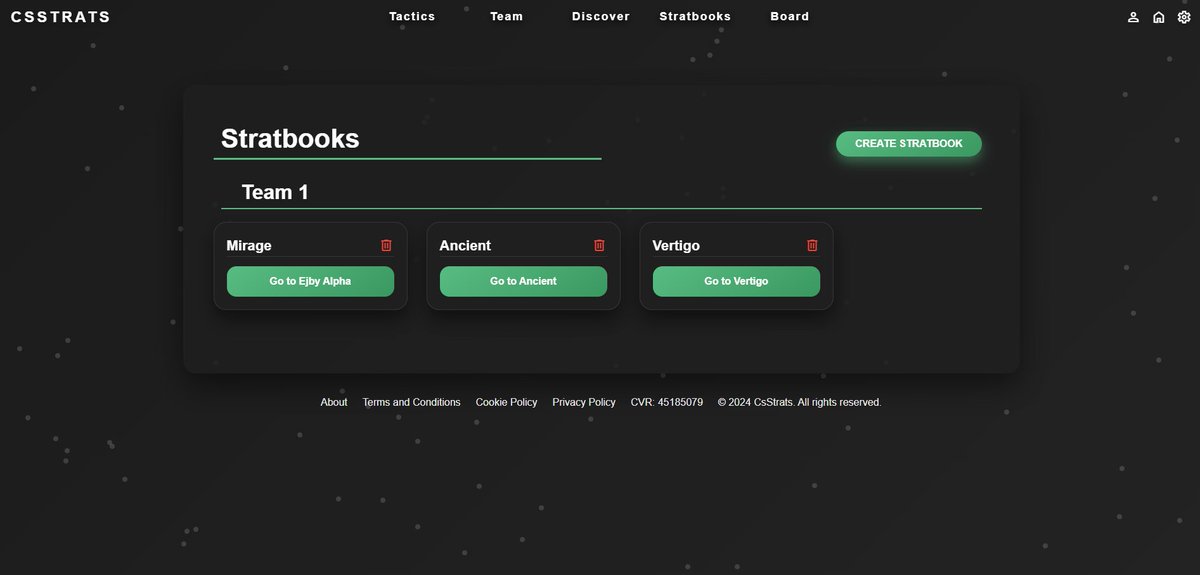1200x575 pixels.
Task: Click the 2024 CsStrats copyright text
Action: click(x=800, y=402)
